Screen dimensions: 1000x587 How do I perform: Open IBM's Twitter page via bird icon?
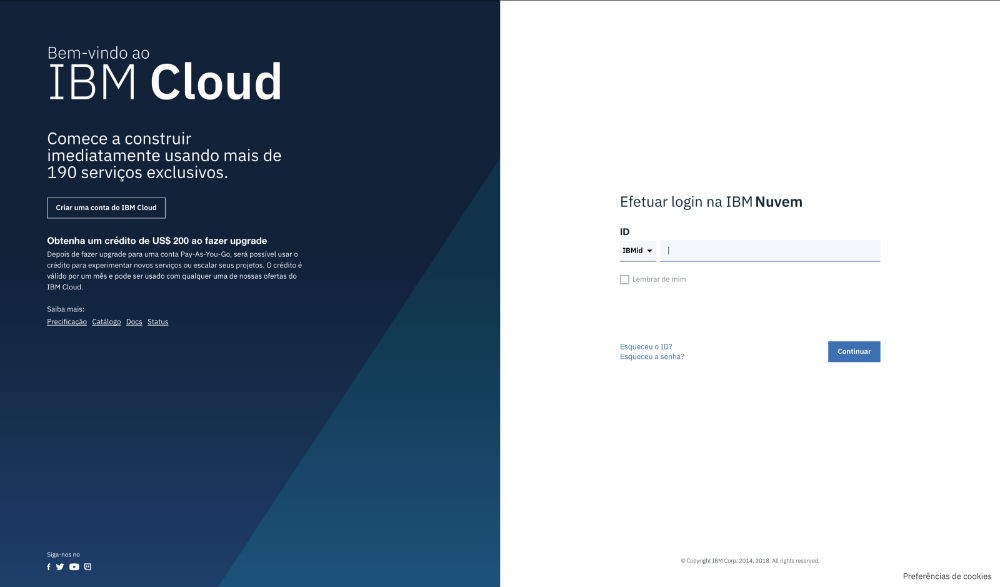[60, 566]
